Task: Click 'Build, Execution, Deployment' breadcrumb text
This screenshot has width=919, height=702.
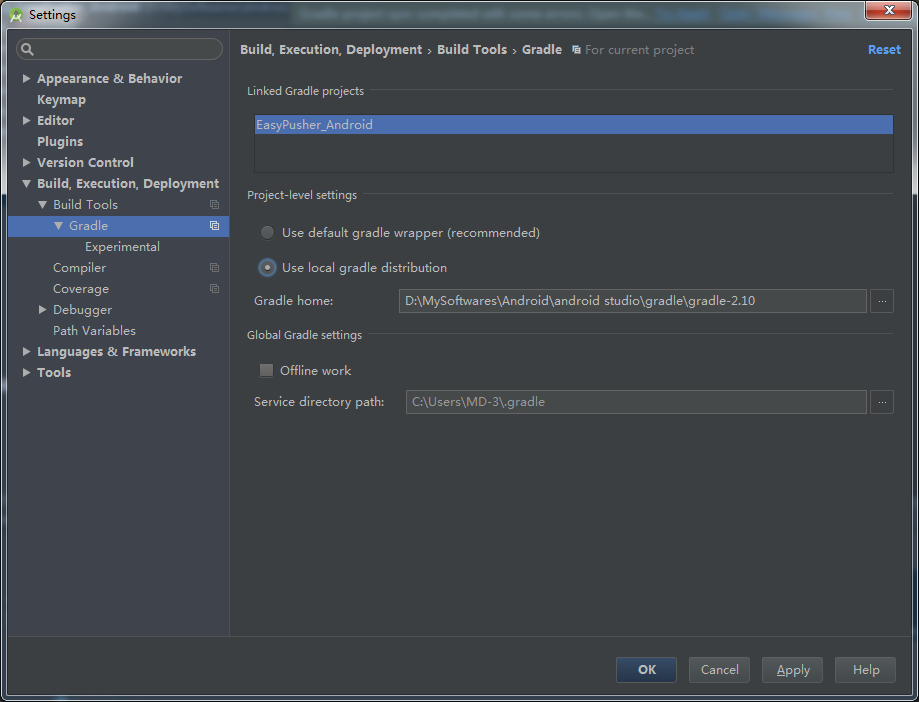Action: pos(331,50)
